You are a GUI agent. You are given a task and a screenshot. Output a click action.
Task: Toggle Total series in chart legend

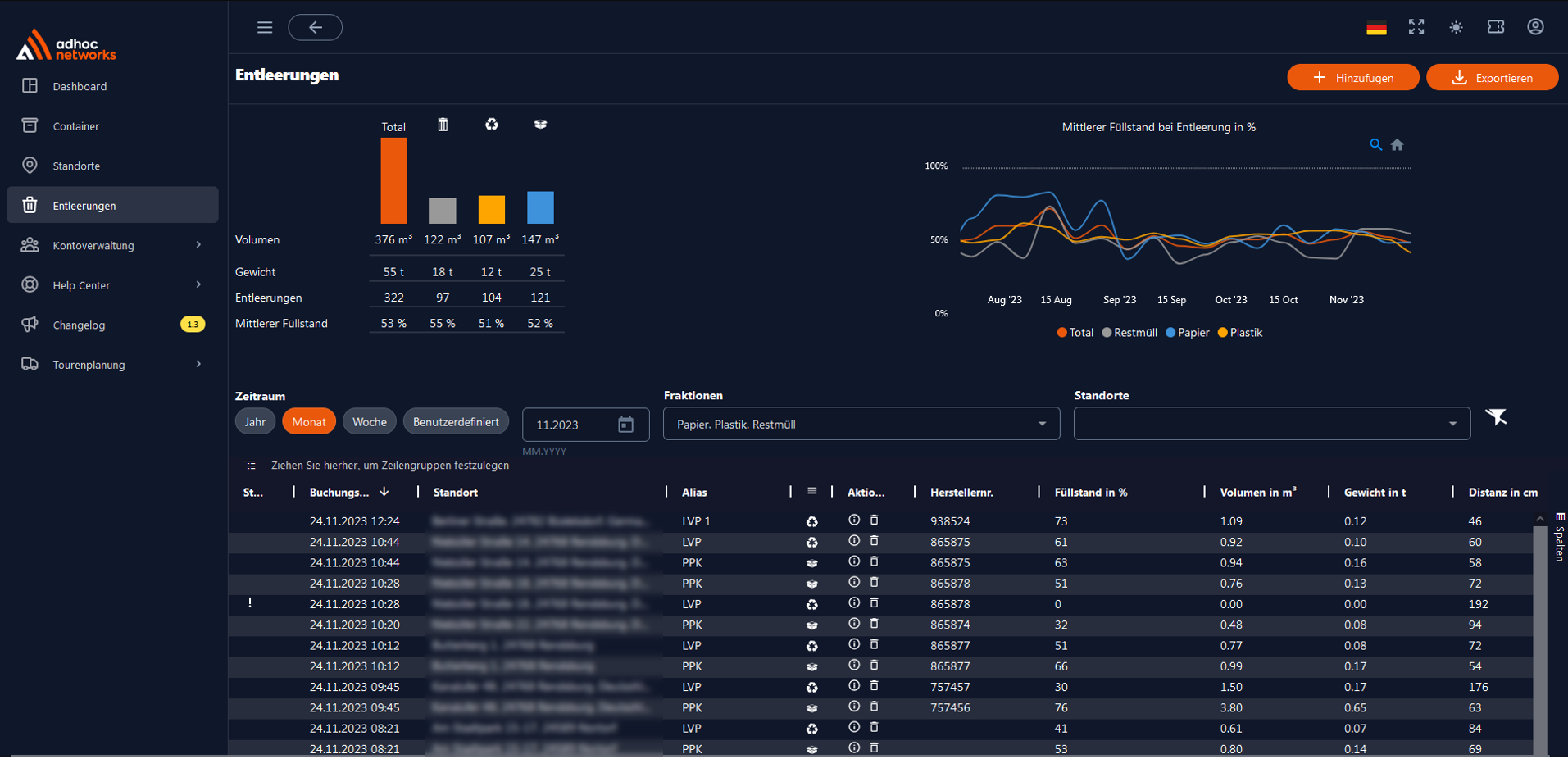point(1075,332)
